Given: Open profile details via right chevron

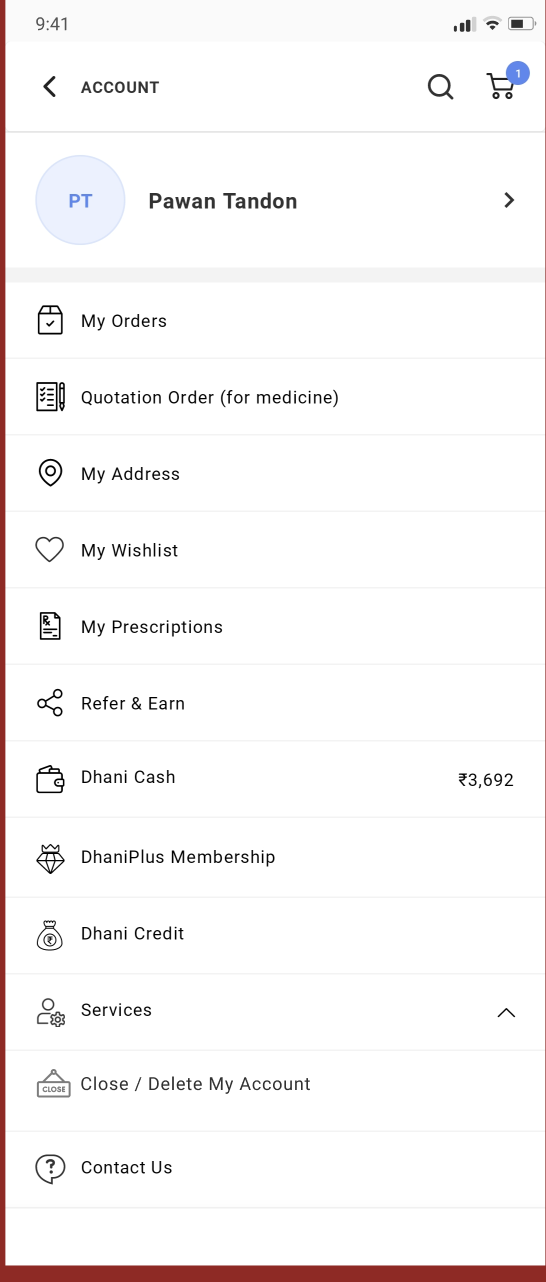Looking at the screenshot, I should click(x=509, y=200).
